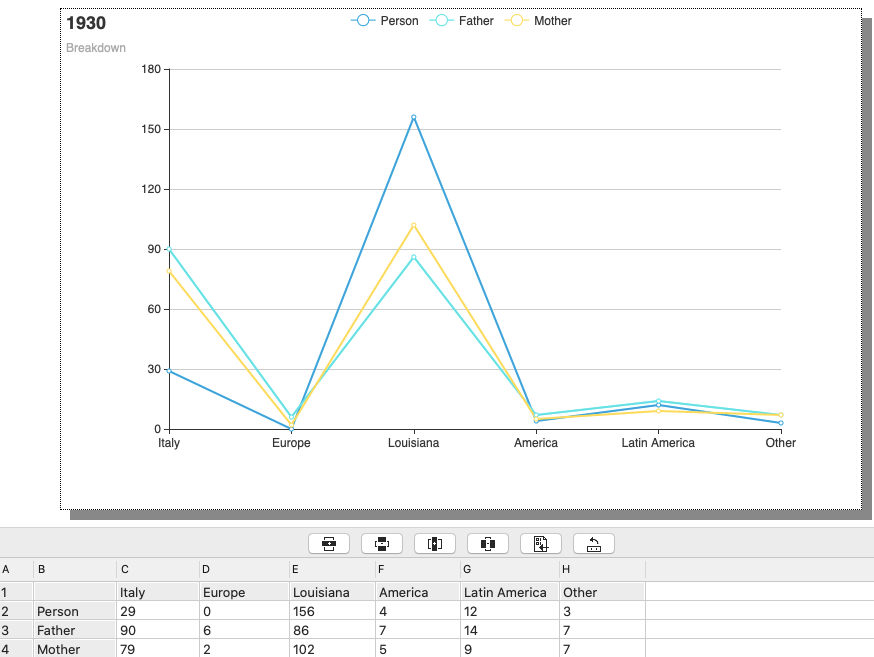Click Person data point at Louisiana peak
This screenshot has height=657, width=874.
(x=413, y=117)
